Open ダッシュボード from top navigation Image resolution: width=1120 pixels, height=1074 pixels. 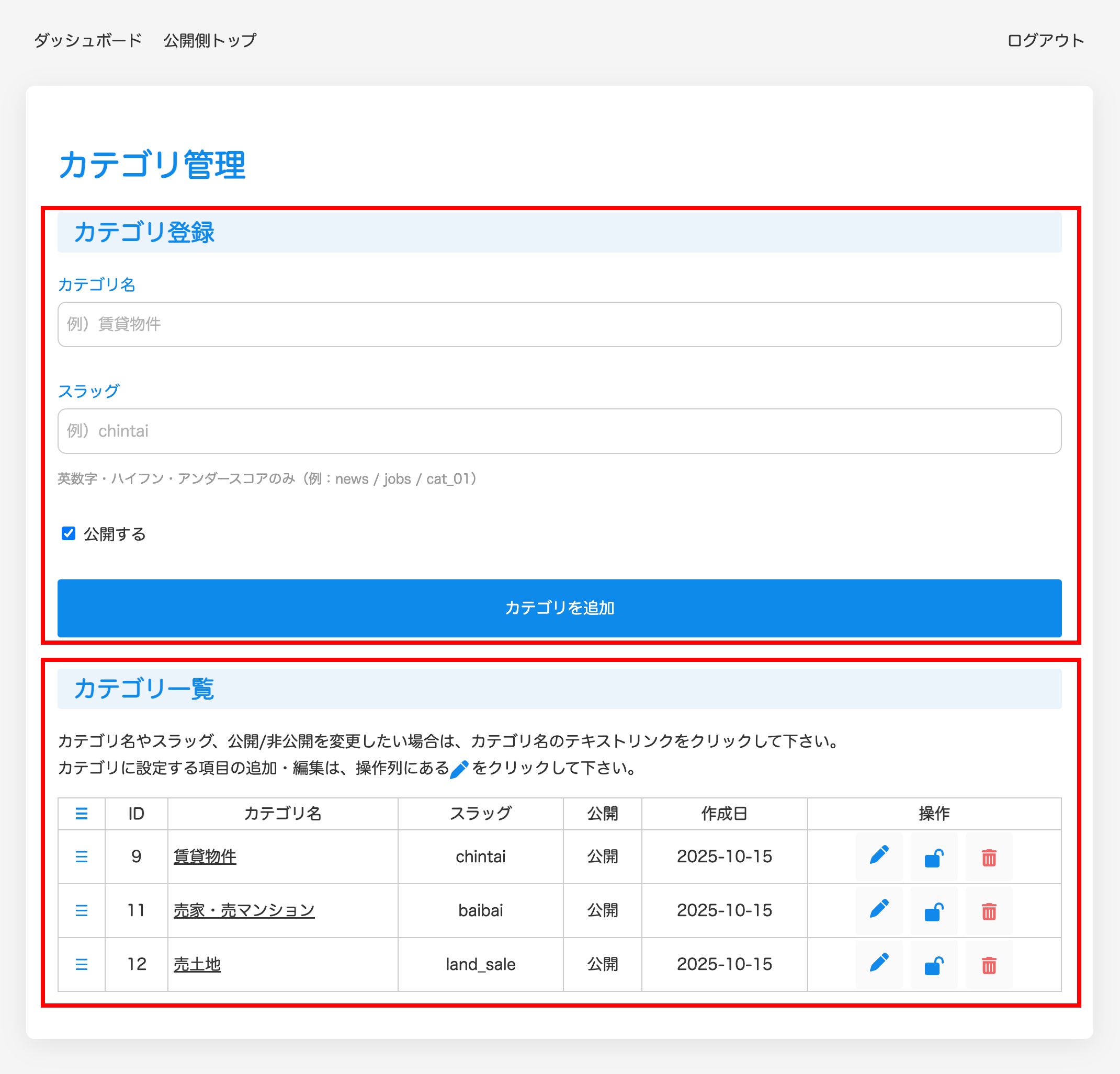click(88, 41)
